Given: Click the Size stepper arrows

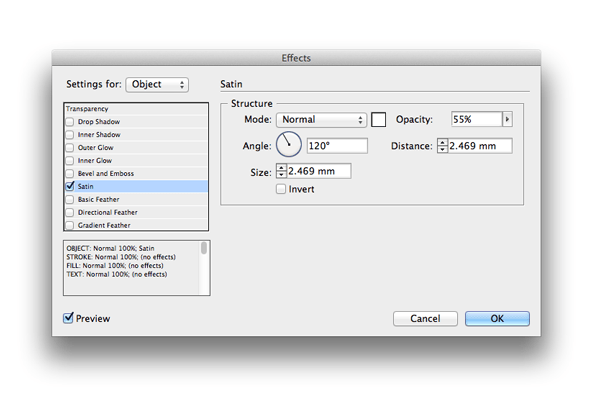Looking at the screenshot, I should pyautogui.click(x=281, y=171).
